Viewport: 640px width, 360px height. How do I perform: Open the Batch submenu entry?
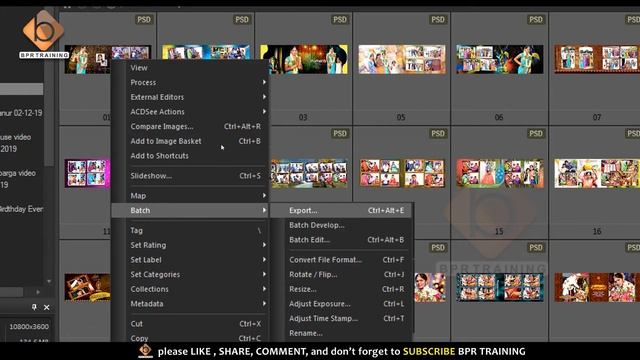[190, 211]
